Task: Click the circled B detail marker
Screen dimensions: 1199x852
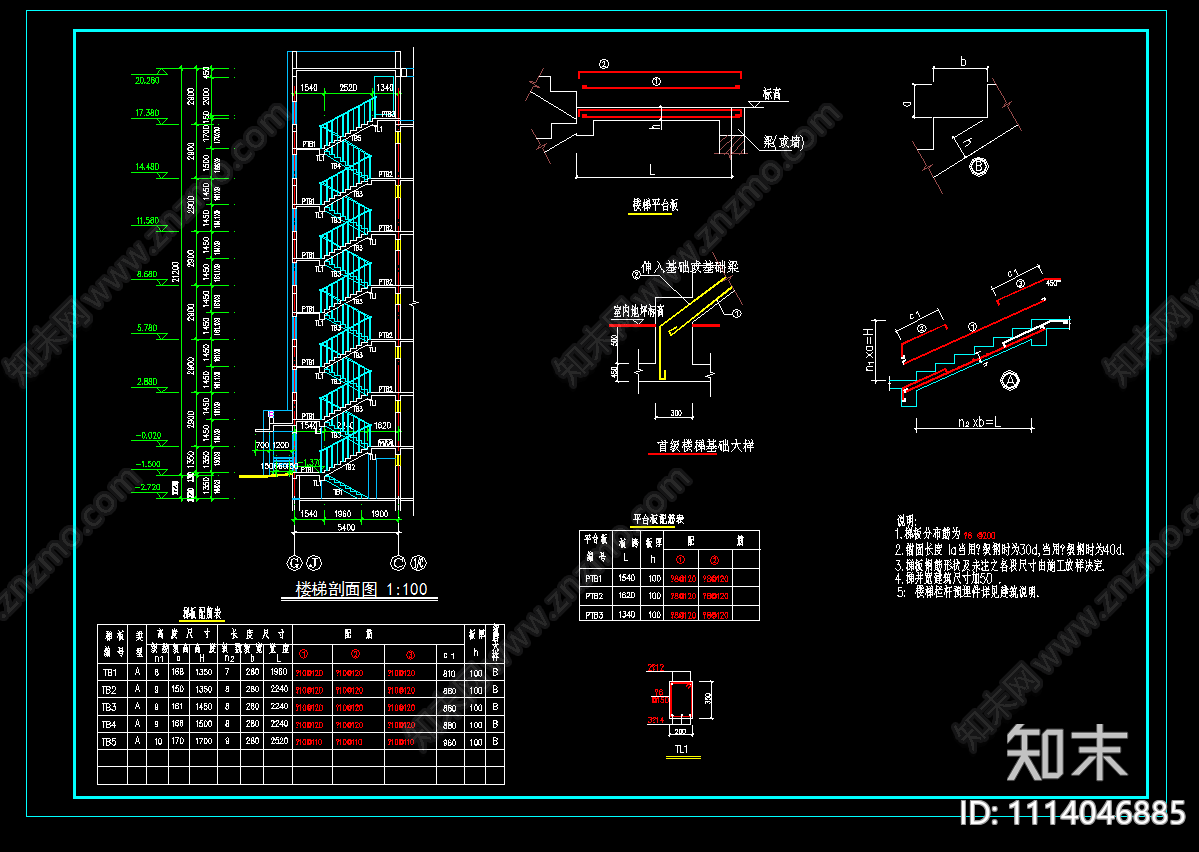Action: [x=980, y=166]
